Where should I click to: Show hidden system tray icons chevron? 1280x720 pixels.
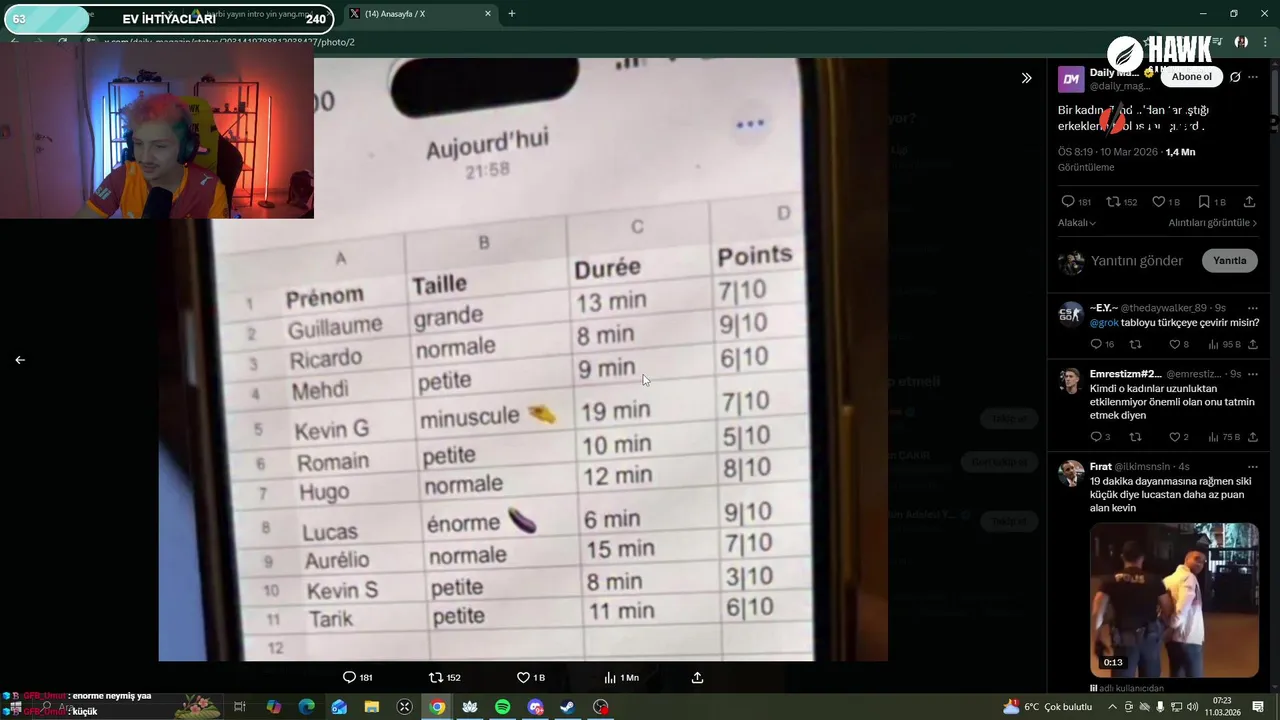point(1113,707)
